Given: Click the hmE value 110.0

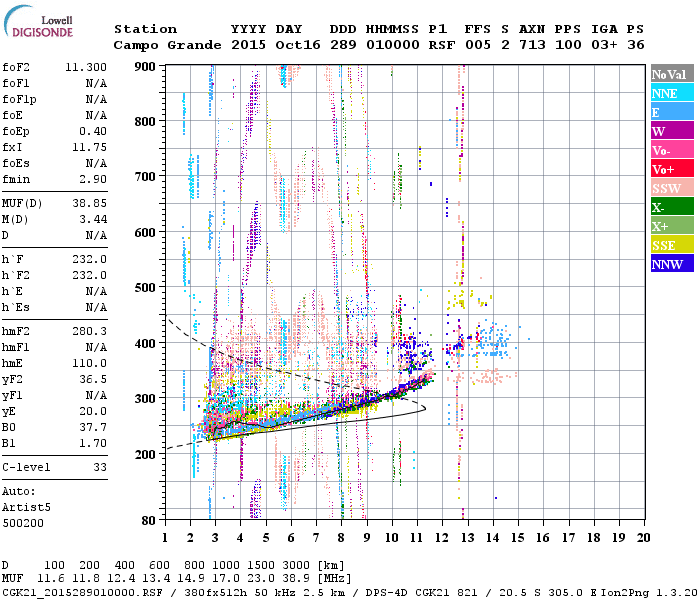Looking at the screenshot, I should pos(89,363).
